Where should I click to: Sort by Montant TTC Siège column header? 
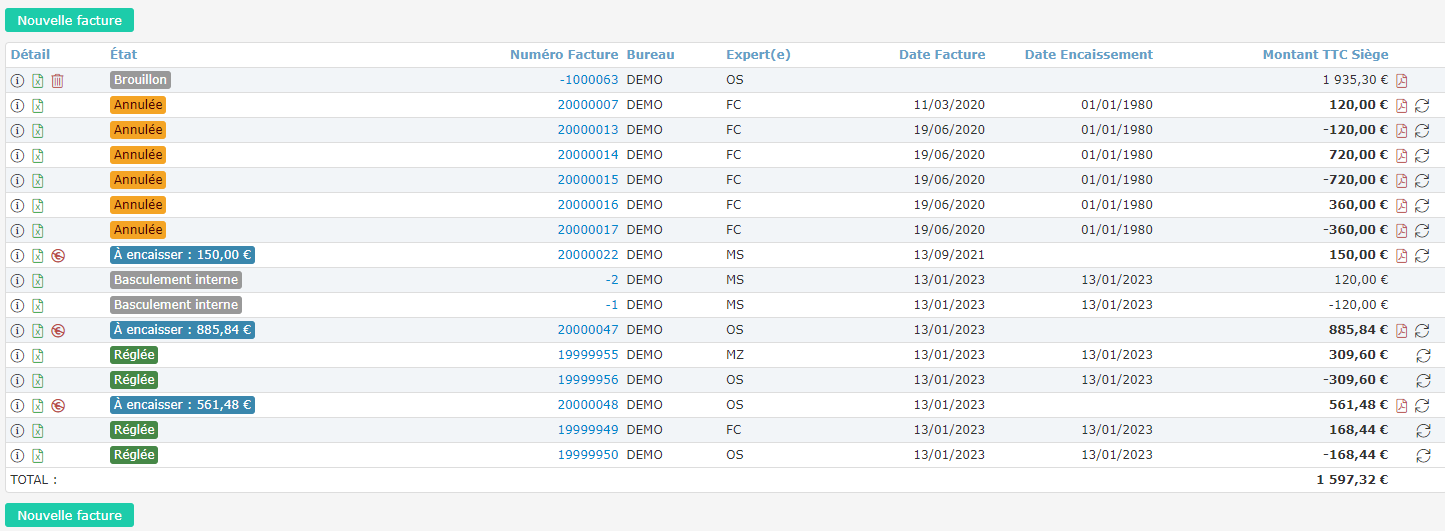pos(1325,55)
